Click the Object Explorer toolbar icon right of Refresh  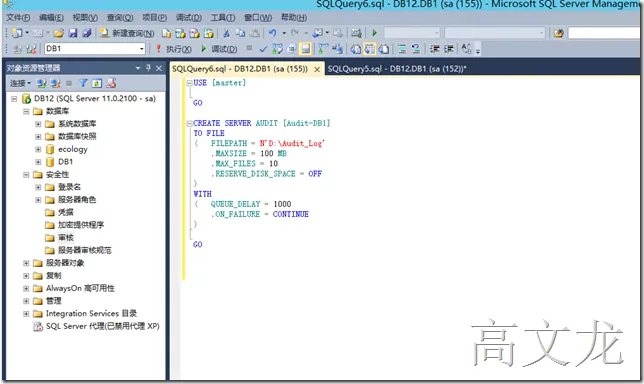point(111,83)
